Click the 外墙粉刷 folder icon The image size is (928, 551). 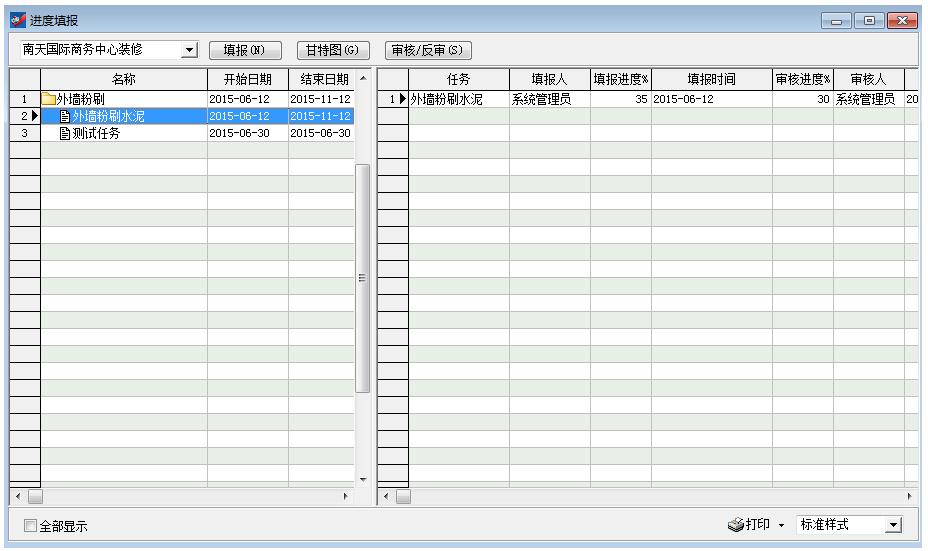click(x=49, y=100)
